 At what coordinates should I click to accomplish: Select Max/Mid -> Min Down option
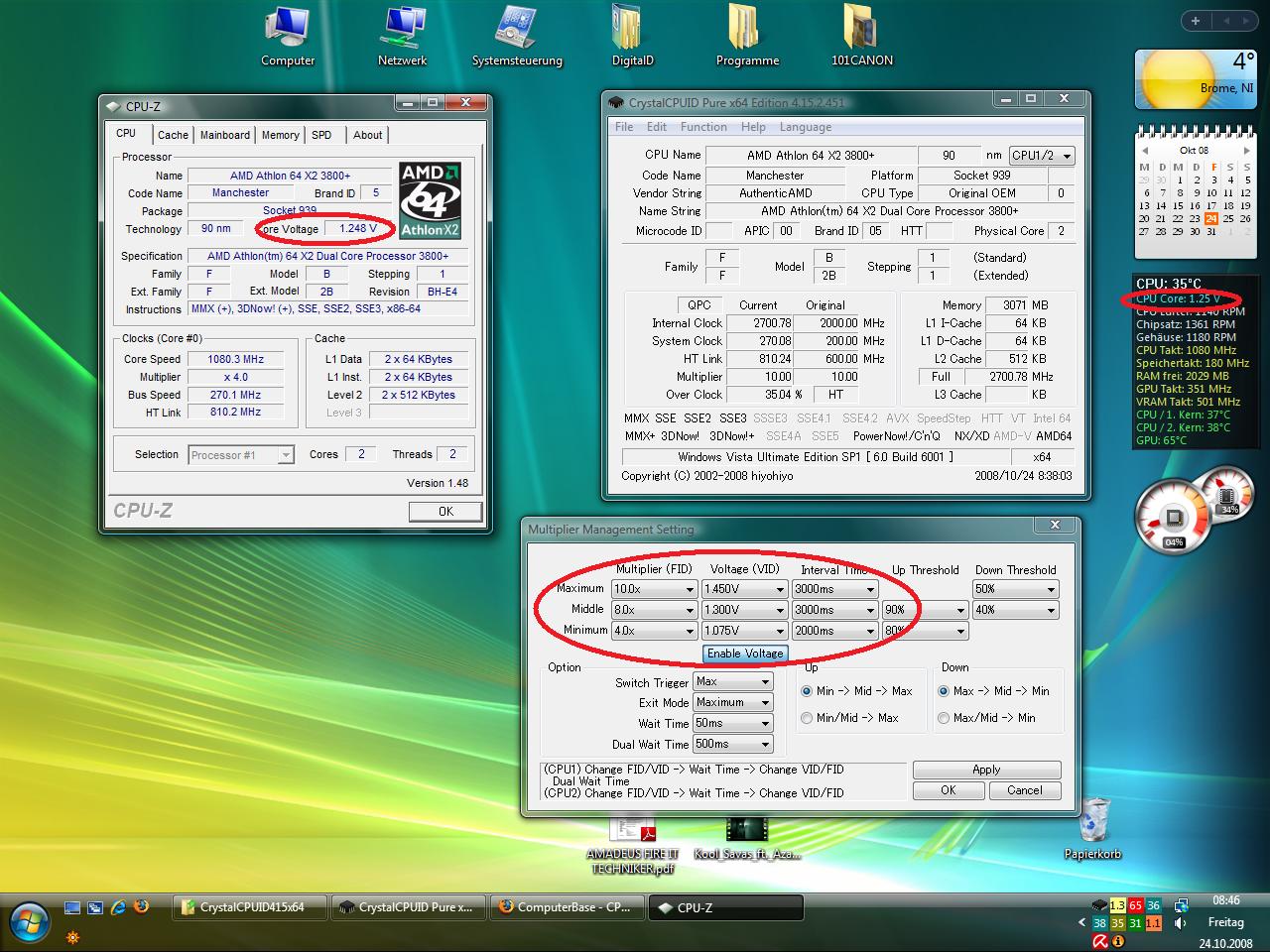pos(944,718)
